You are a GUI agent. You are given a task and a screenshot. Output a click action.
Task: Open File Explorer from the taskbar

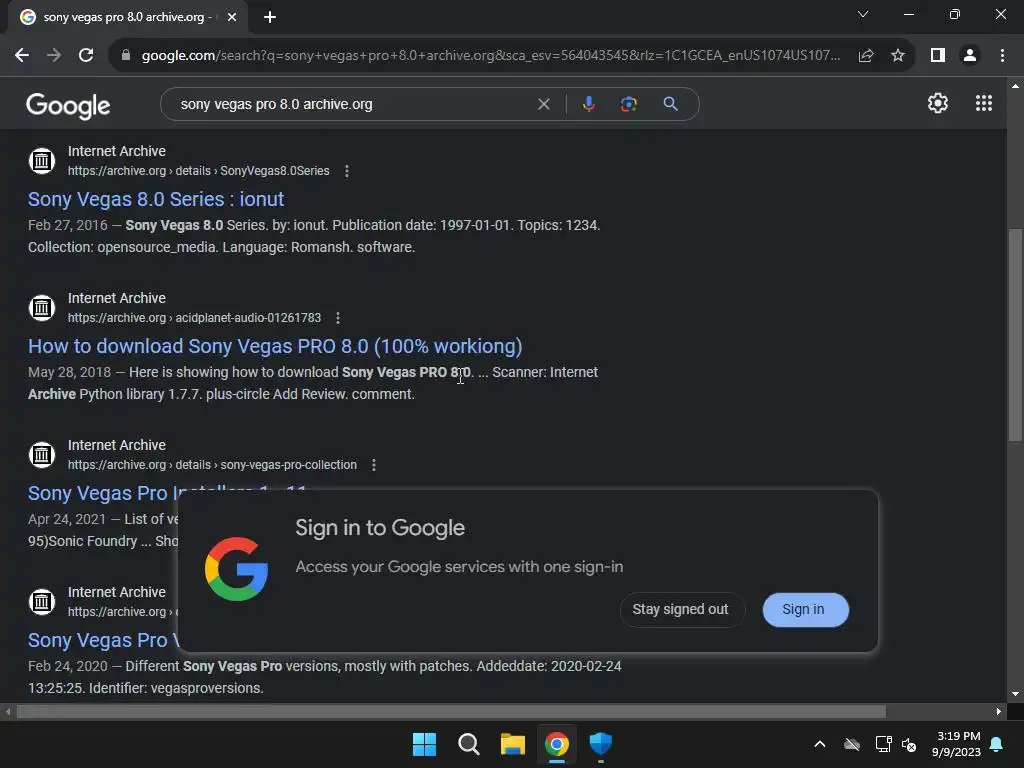[513, 744]
